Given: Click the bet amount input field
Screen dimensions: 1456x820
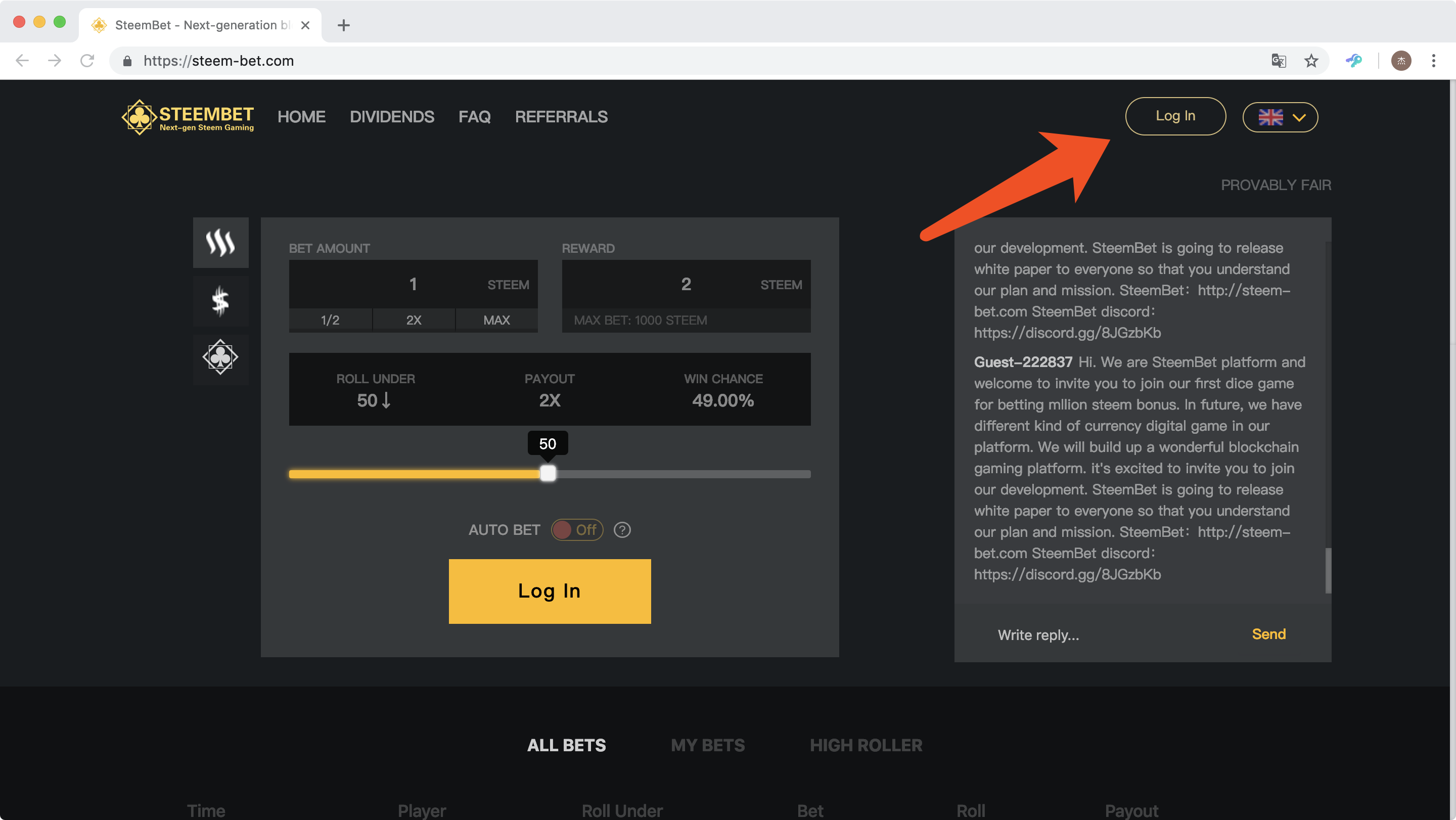Looking at the screenshot, I should (x=413, y=284).
